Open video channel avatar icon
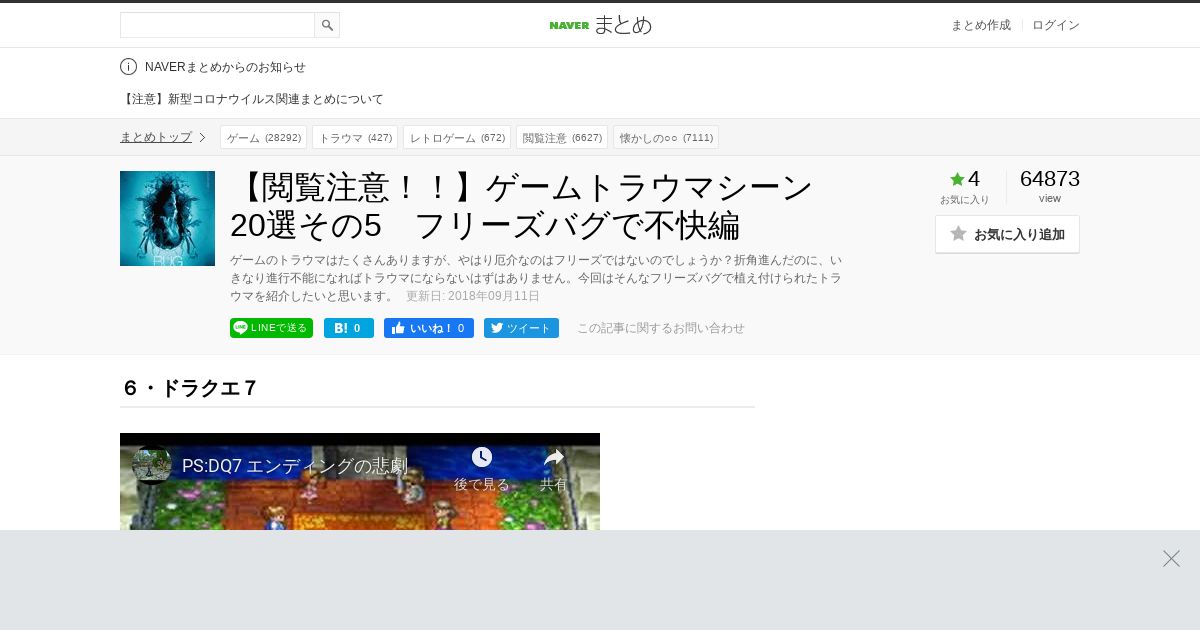 tap(151, 465)
